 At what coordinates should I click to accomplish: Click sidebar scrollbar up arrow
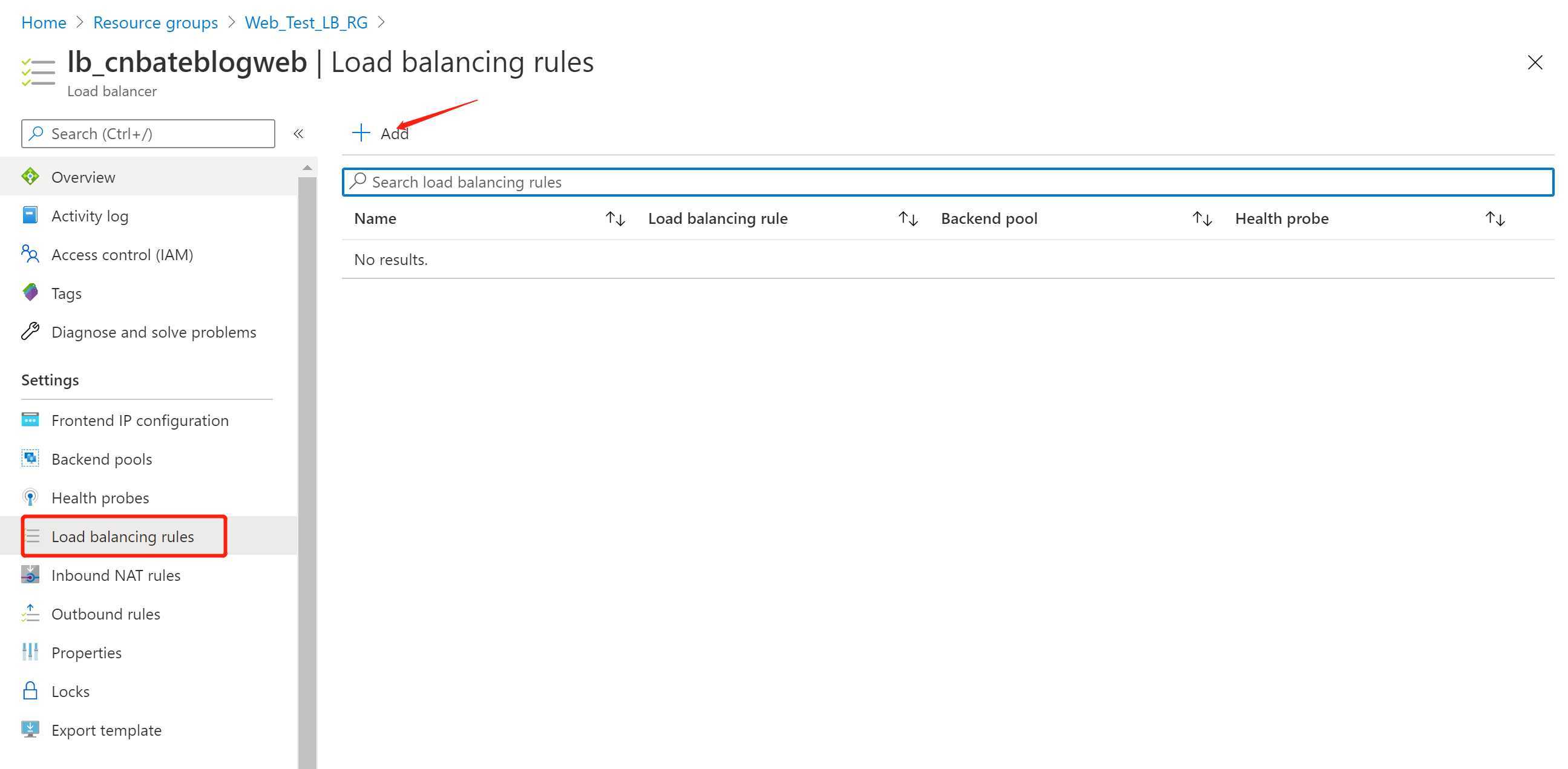tap(307, 168)
